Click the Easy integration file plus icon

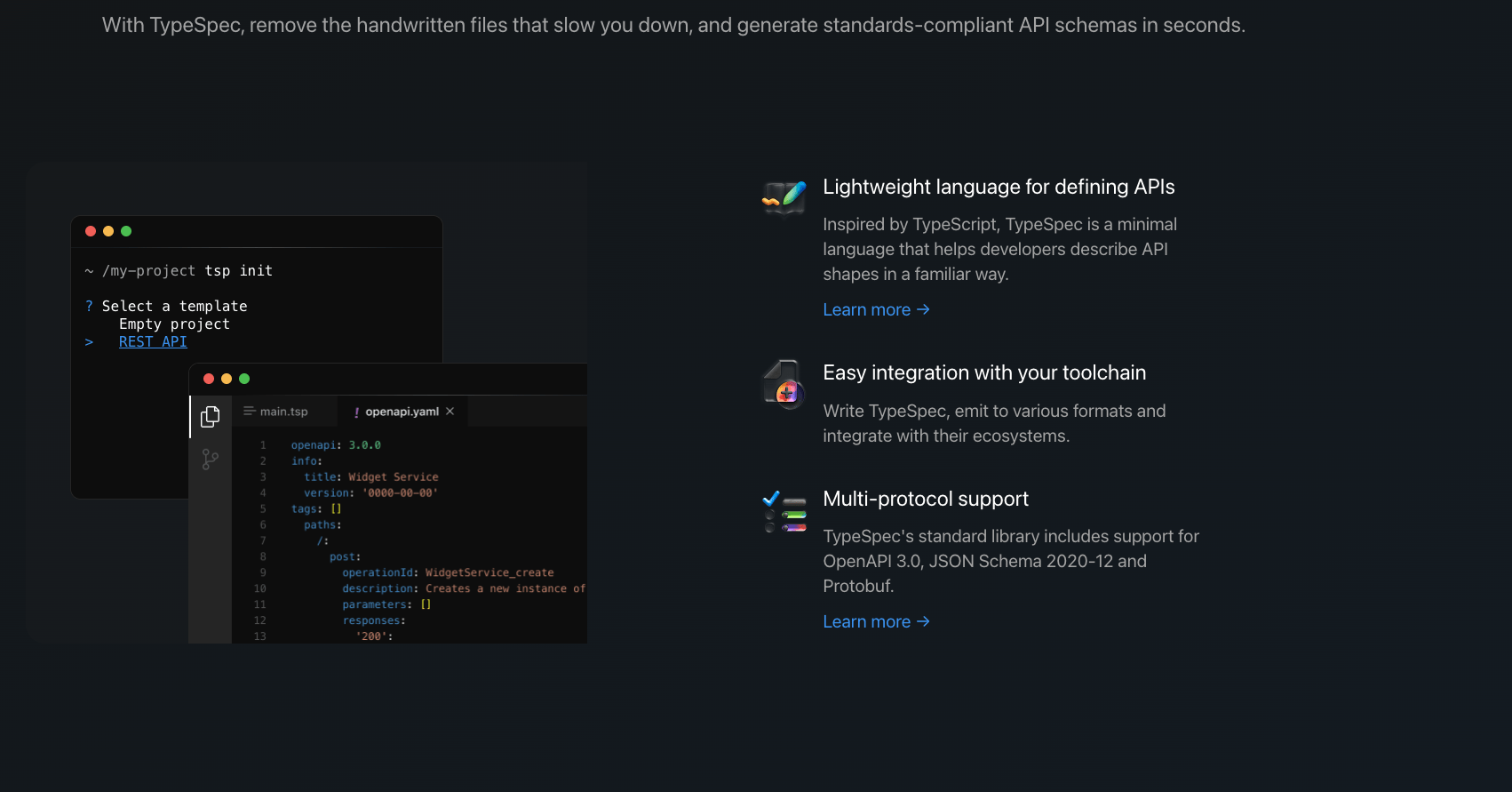pyautogui.click(x=784, y=384)
